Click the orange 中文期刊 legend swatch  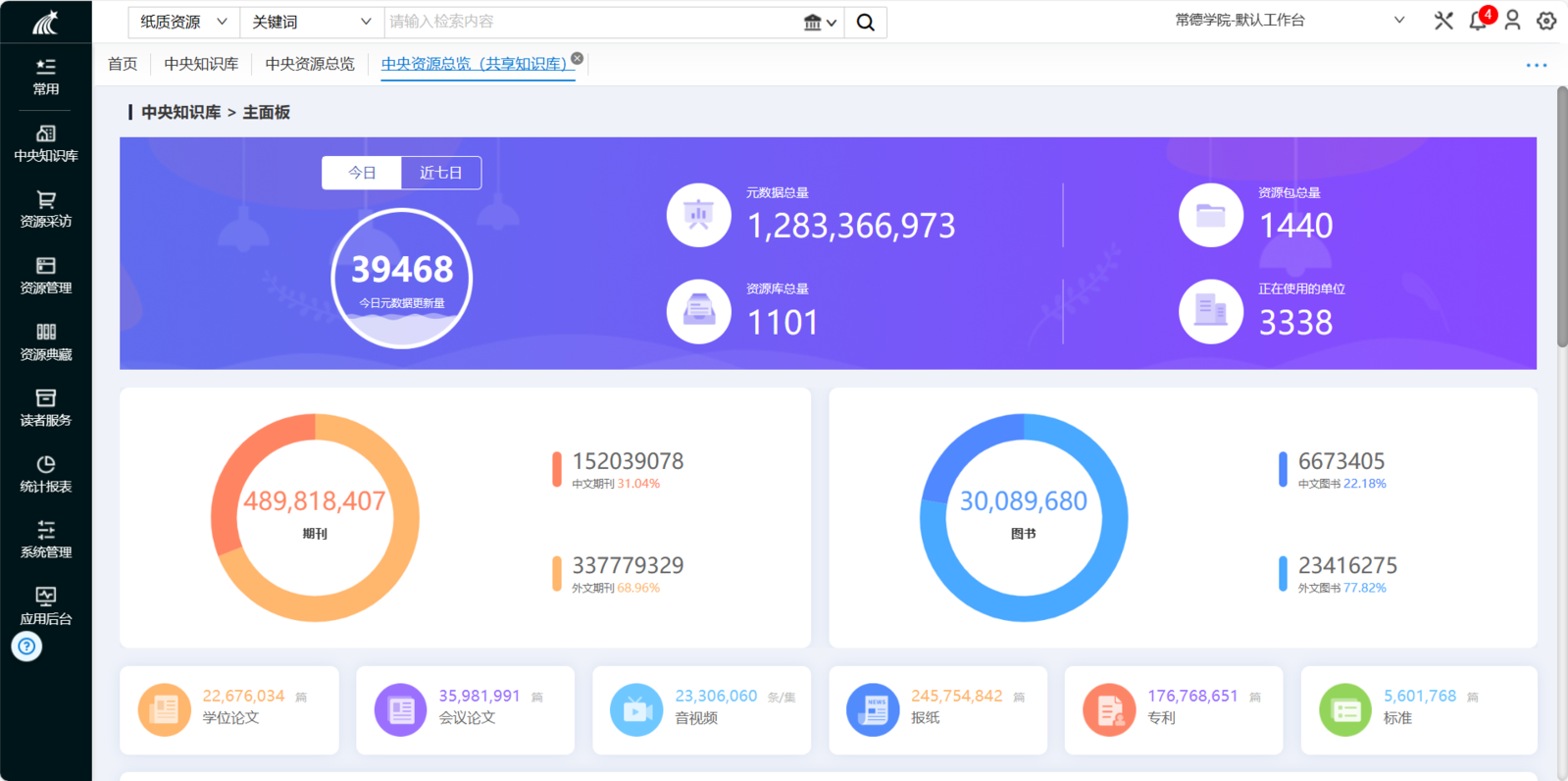pos(557,470)
